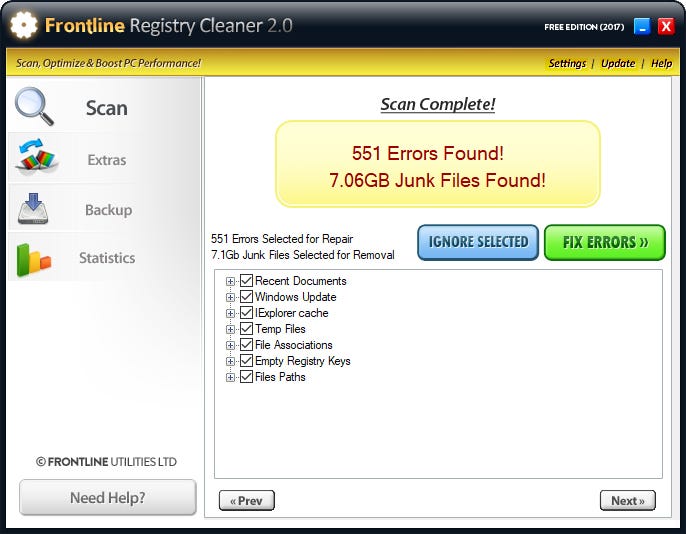Deselect the File Associations checkbox

tap(246, 345)
